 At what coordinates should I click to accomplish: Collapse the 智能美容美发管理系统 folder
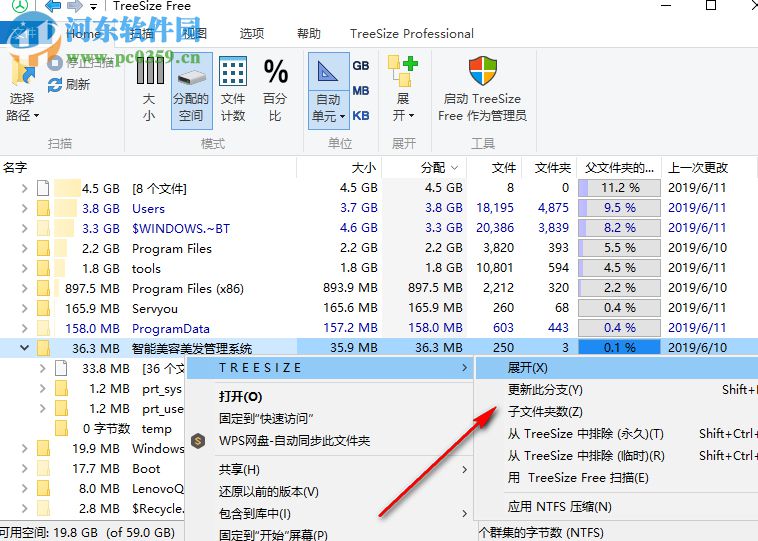[x=24, y=348]
